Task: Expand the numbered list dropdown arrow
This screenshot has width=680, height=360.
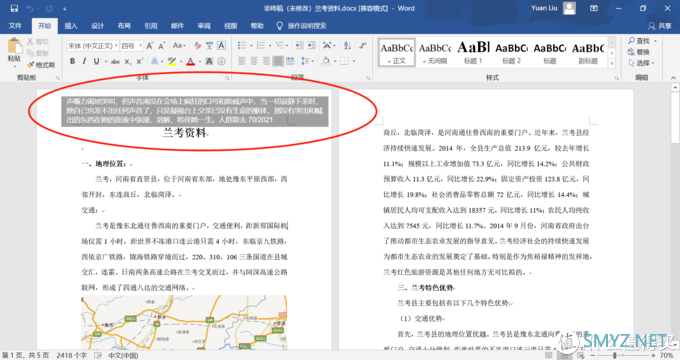Action: tap(270, 46)
